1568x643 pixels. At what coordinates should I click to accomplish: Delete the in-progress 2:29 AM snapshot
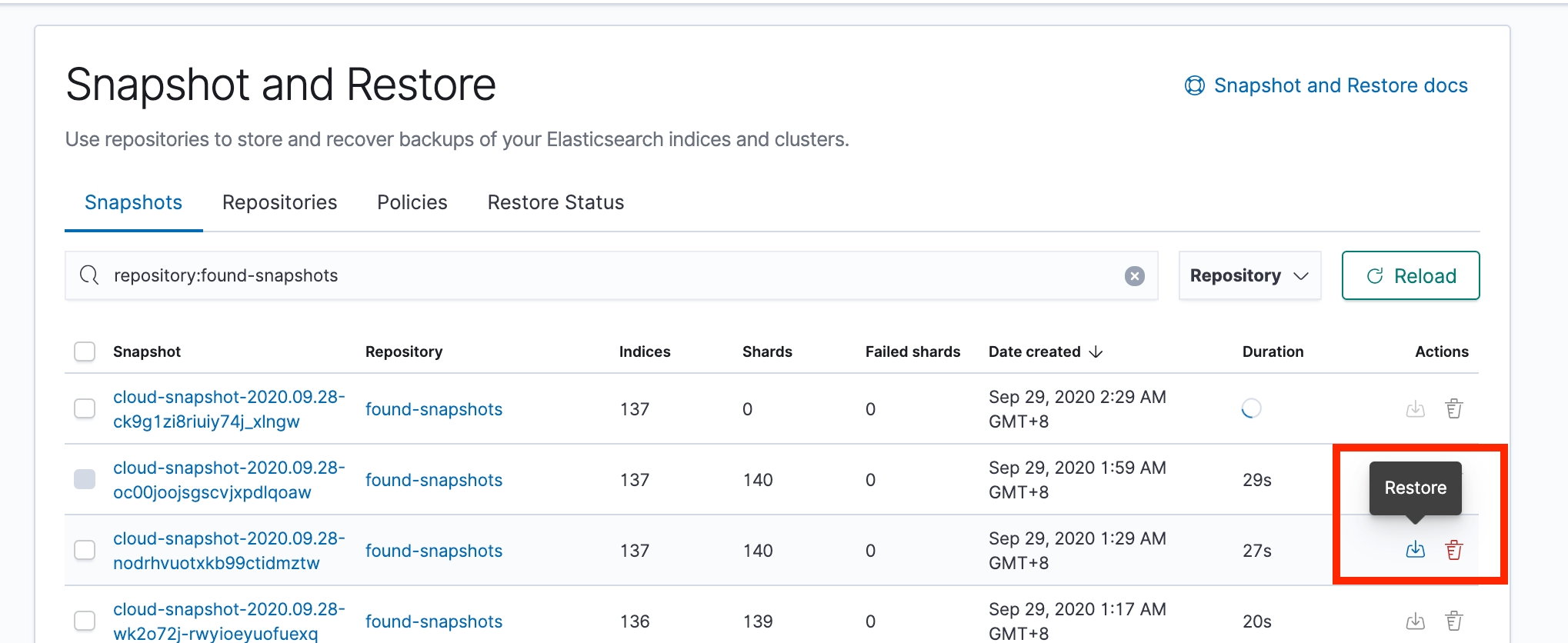pyautogui.click(x=1453, y=408)
